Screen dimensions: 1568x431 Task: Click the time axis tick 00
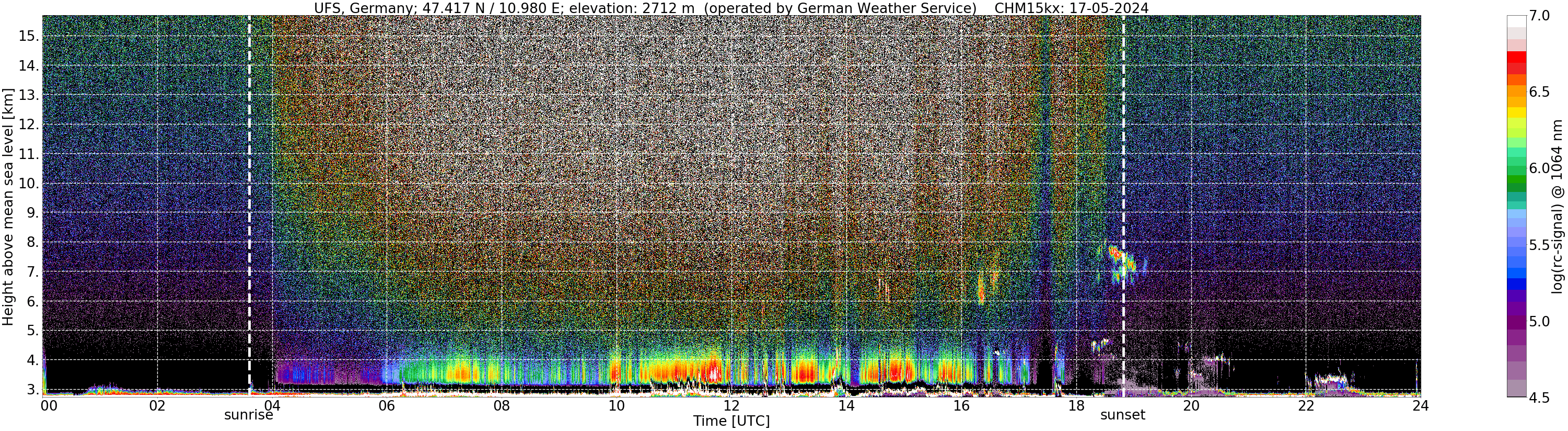pos(49,405)
